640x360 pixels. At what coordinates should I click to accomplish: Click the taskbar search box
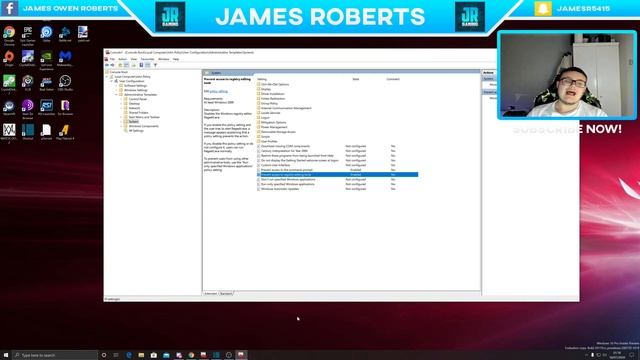(x=55, y=355)
